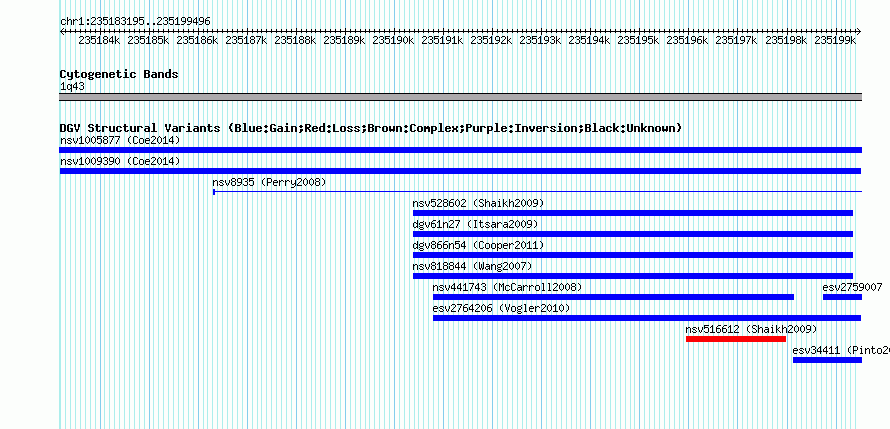Image resolution: width=890 pixels, height=429 pixels.
Task: Click the Cytogenetic Bands track title
Action: pos(119,74)
